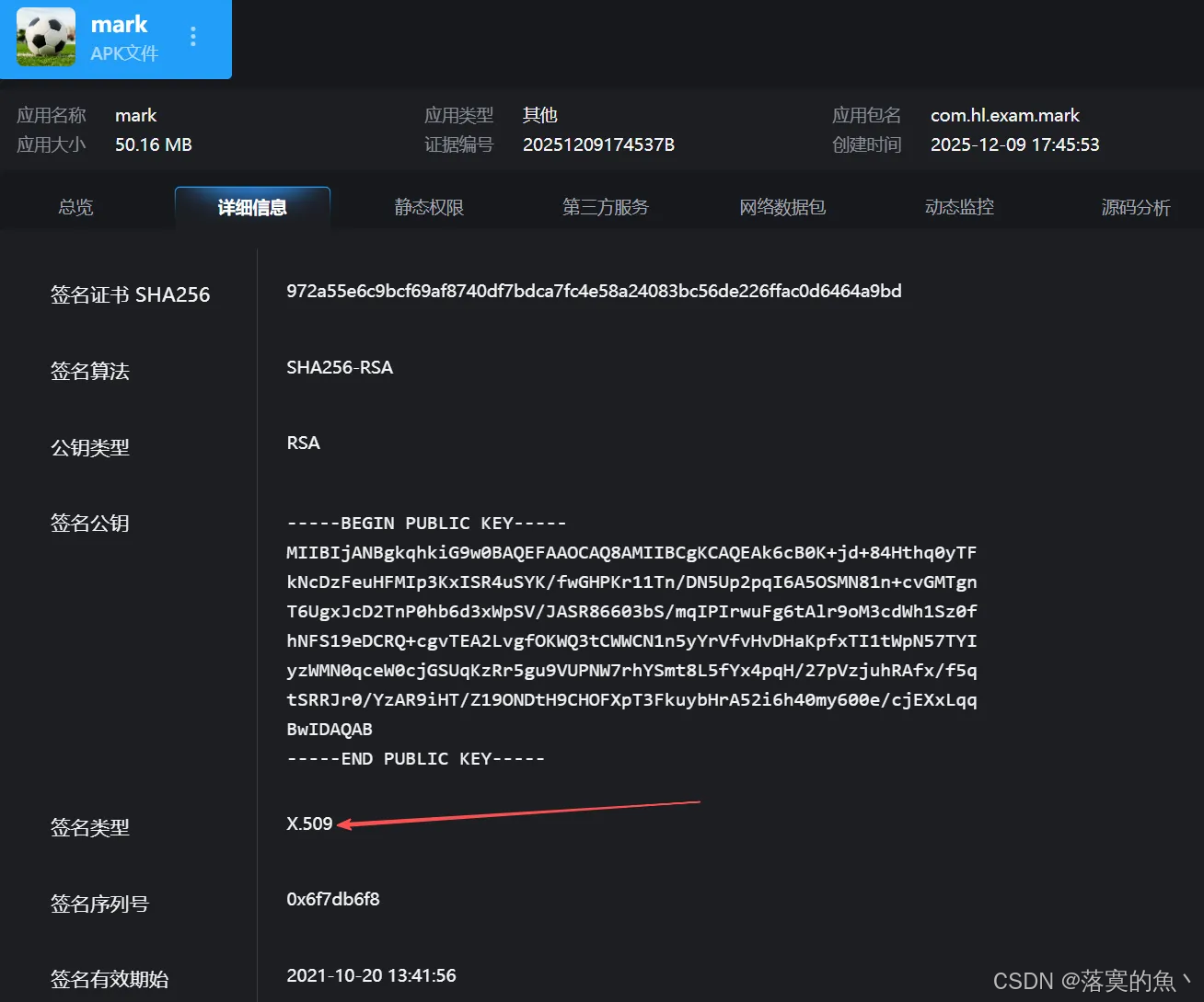
Task: Click the app size 50.16 MB
Action: 153,144
